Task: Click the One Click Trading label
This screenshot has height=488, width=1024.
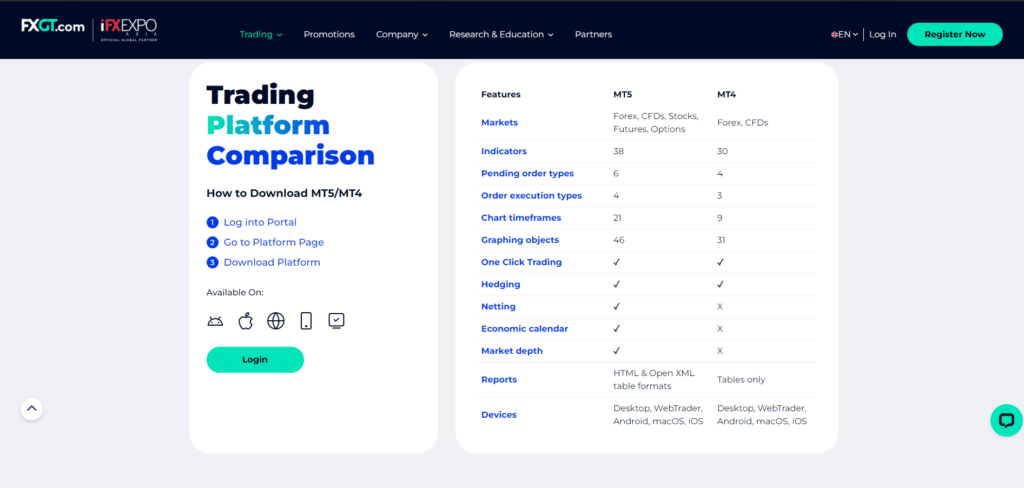Action: [x=521, y=263]
